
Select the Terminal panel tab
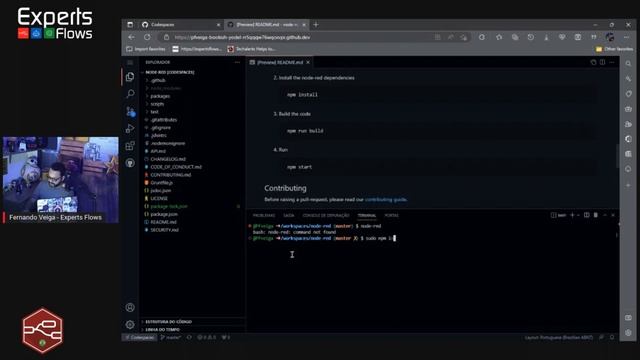pos(367,215)
